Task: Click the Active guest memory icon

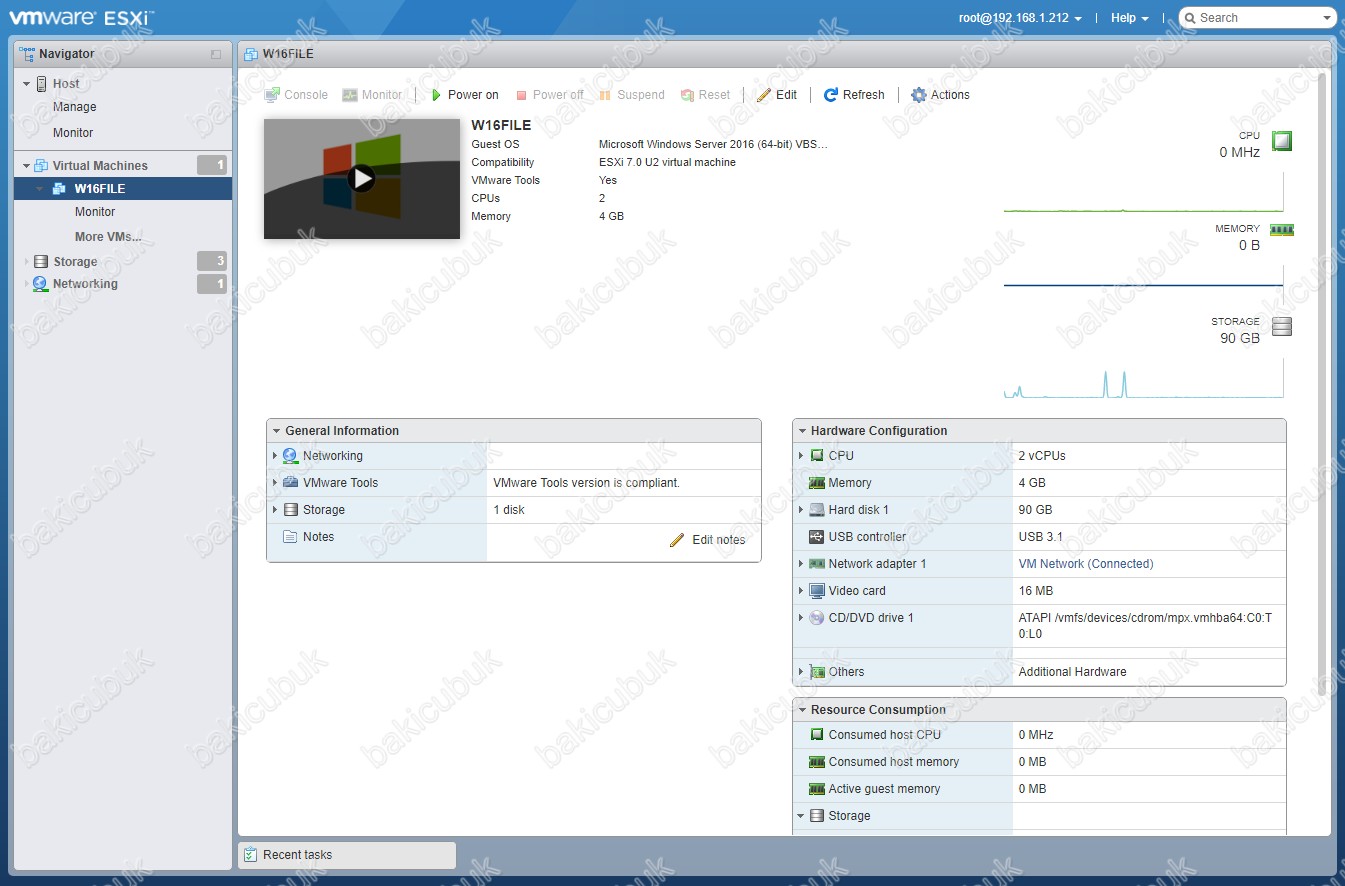Action: tap(817, 789)
